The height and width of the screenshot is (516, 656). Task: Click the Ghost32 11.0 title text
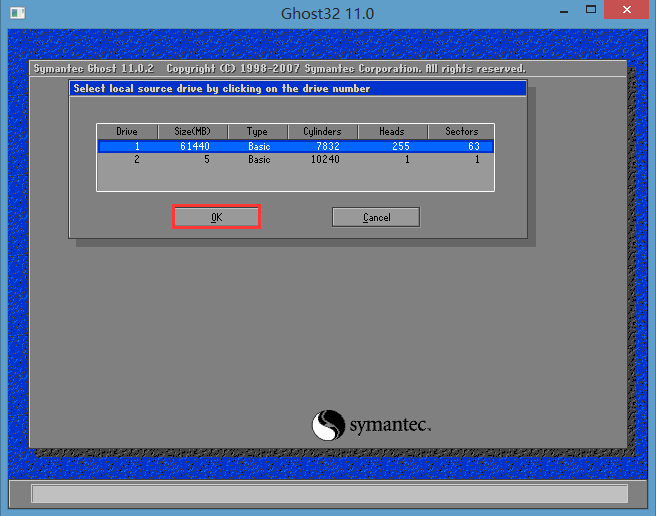[328, 13]
